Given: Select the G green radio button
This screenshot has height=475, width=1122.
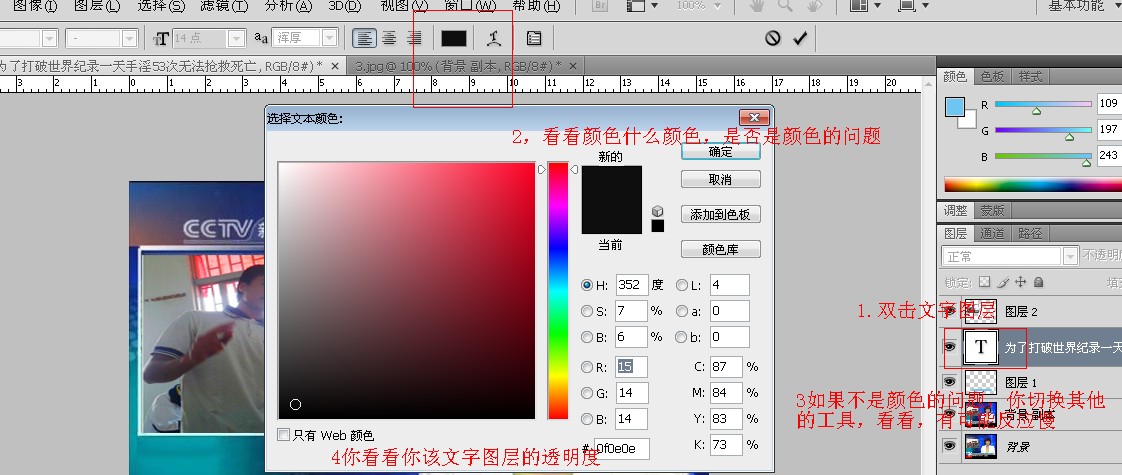Looking at the screenshot, I should [x=587, y=393].
